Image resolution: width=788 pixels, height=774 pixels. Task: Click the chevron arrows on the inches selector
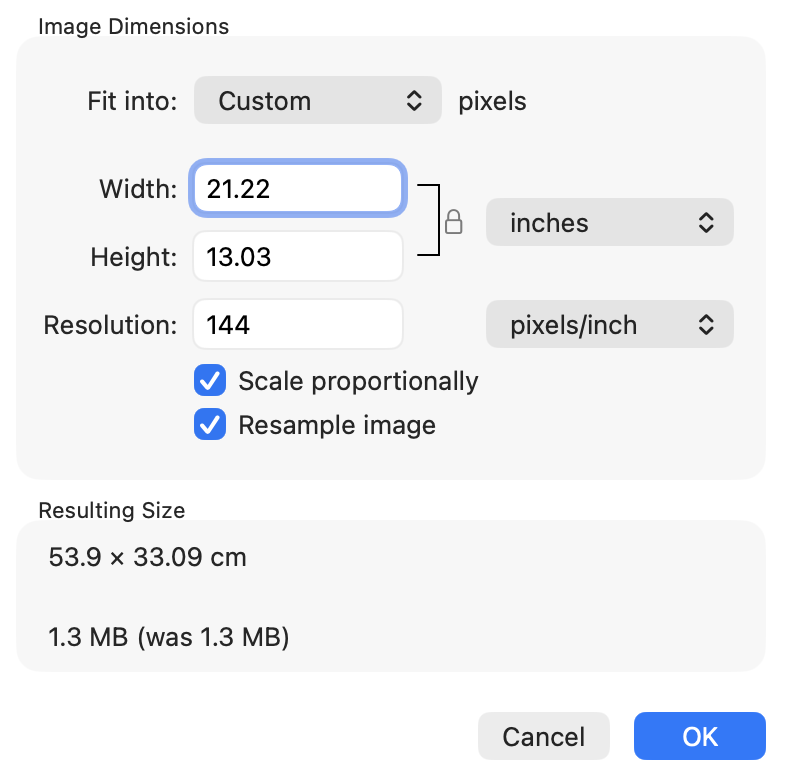[706, 222]
